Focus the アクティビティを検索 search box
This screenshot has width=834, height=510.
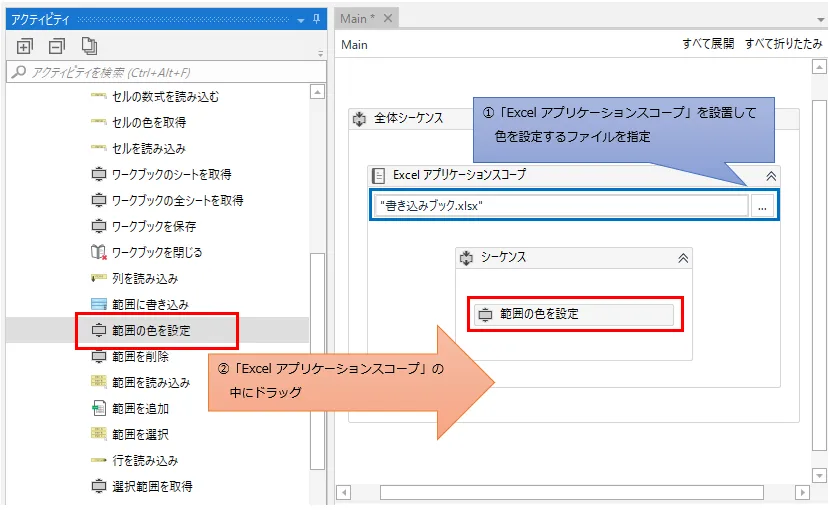pos(166,72)
